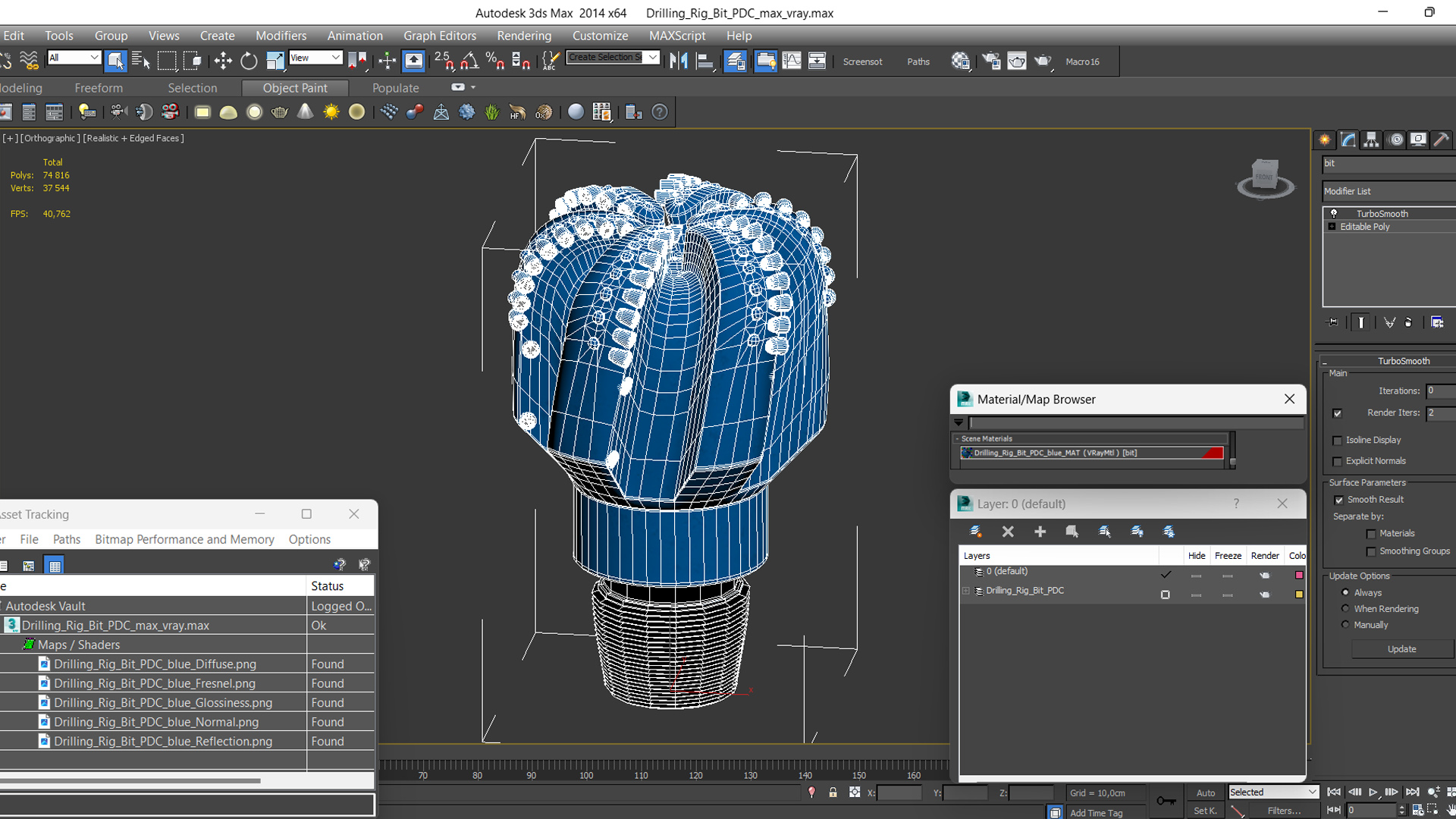Screen dimensions: 1456x819
Task: Add selected objects to layer plus icon
Action: tap(1040, 532)
